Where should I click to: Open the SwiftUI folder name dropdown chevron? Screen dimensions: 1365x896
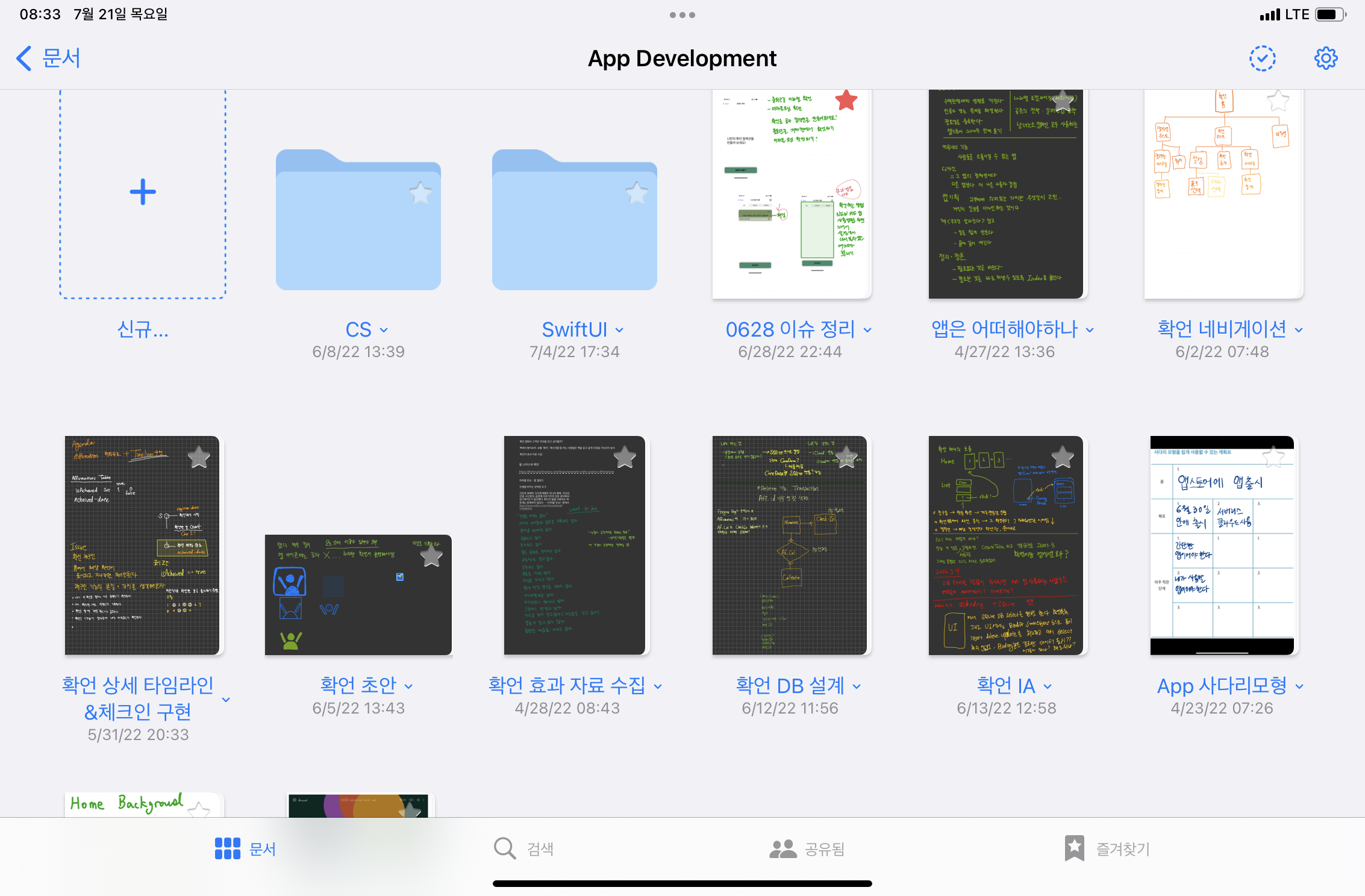click(619, 330)
